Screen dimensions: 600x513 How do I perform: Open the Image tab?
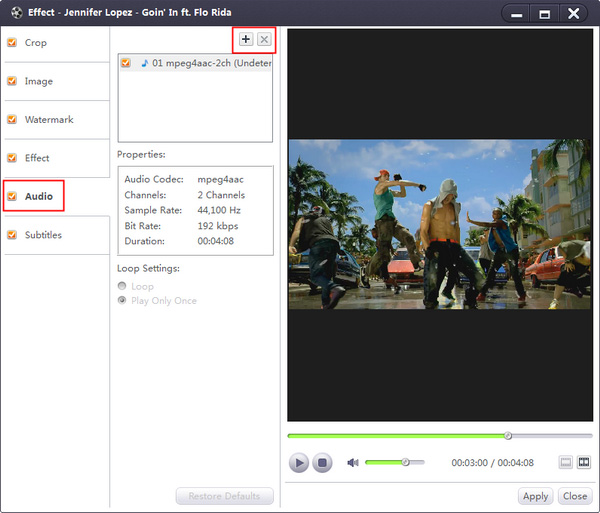pos(39,81)
